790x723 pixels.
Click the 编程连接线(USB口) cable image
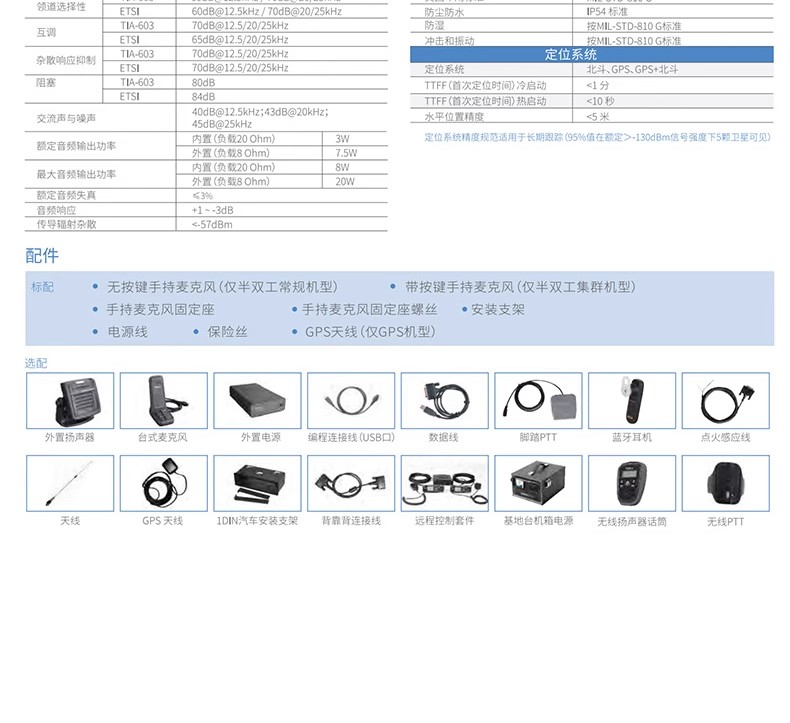pyautogui.click(x=351, y=401)
